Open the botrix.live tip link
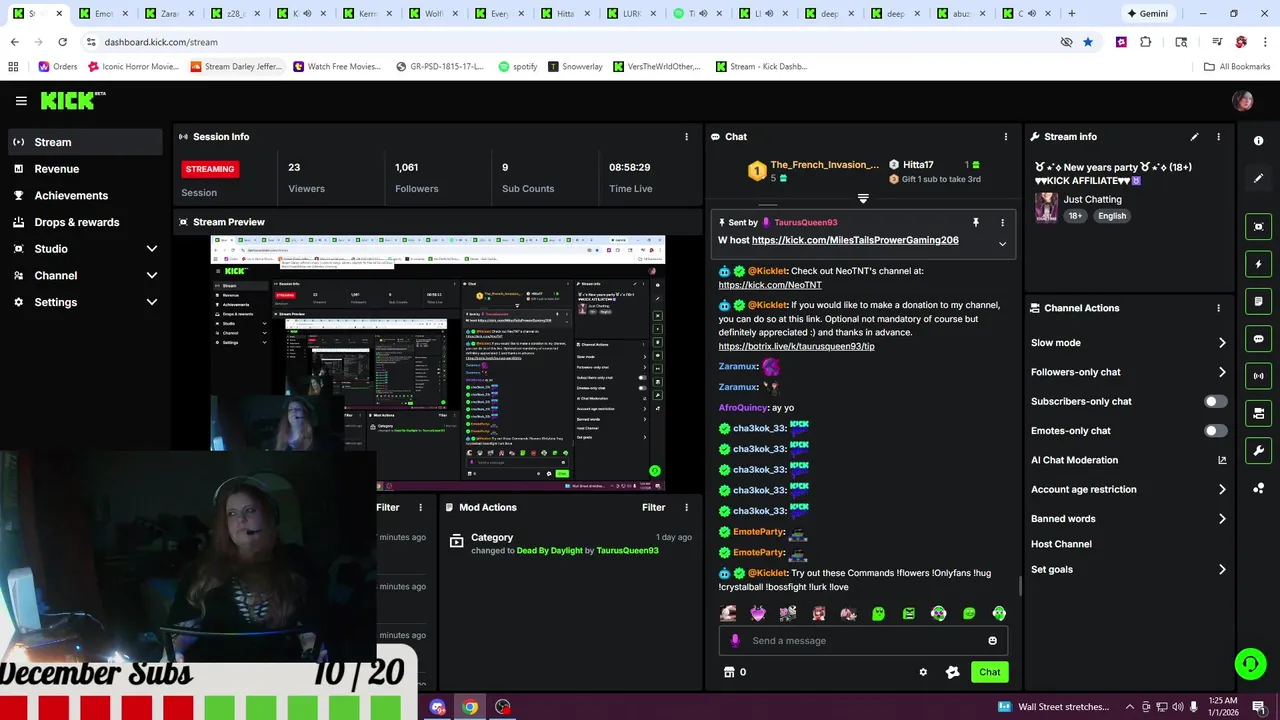 point(796,346)
